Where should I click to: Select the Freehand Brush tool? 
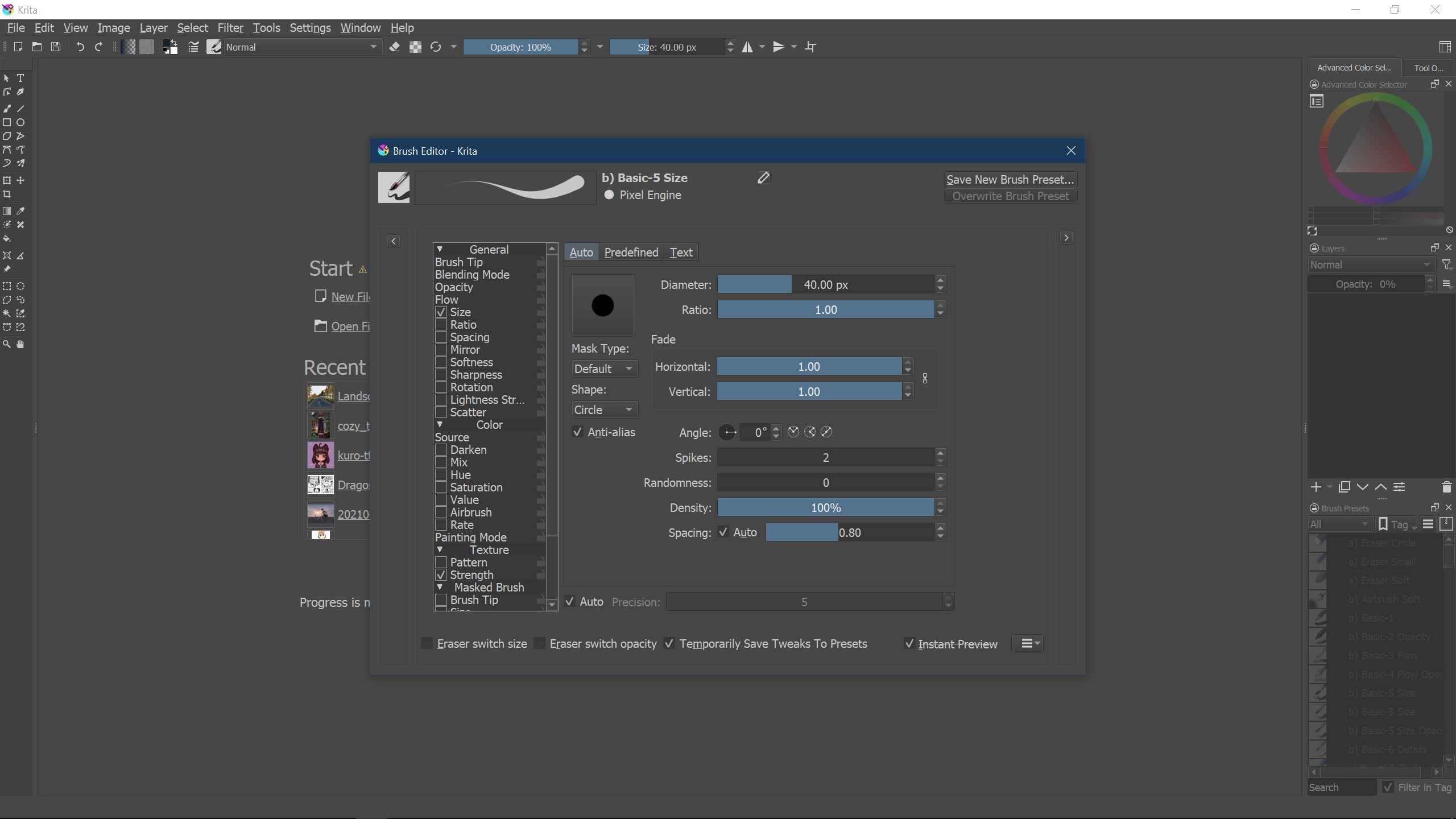(x=7, y=108)
